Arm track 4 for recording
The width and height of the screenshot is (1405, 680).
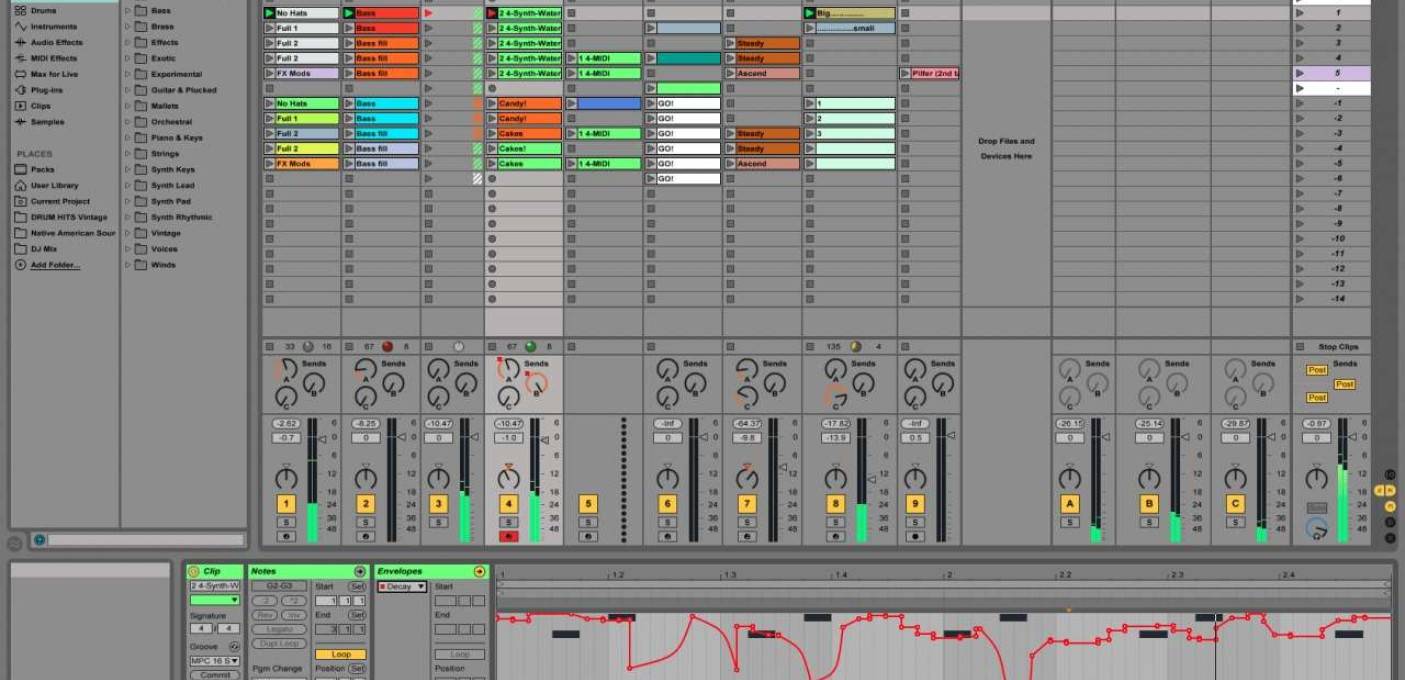point(506,535)
